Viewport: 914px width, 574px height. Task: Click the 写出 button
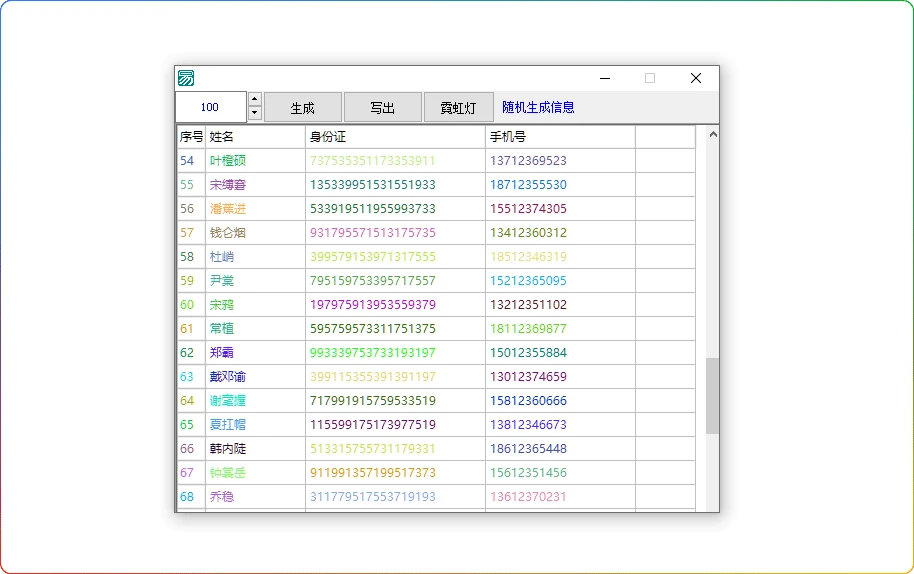382,108
